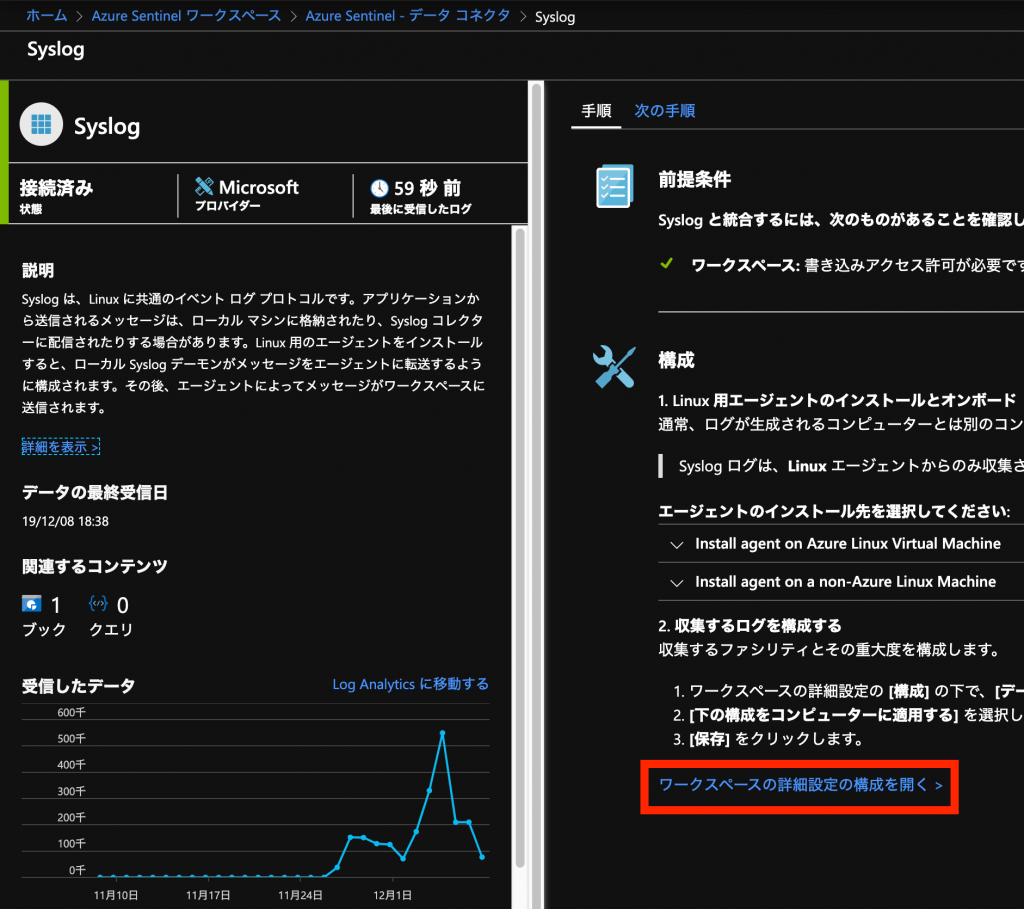Open Azure Sentinel ワークスペース breadcrumb link

click(x=186, y=16)
